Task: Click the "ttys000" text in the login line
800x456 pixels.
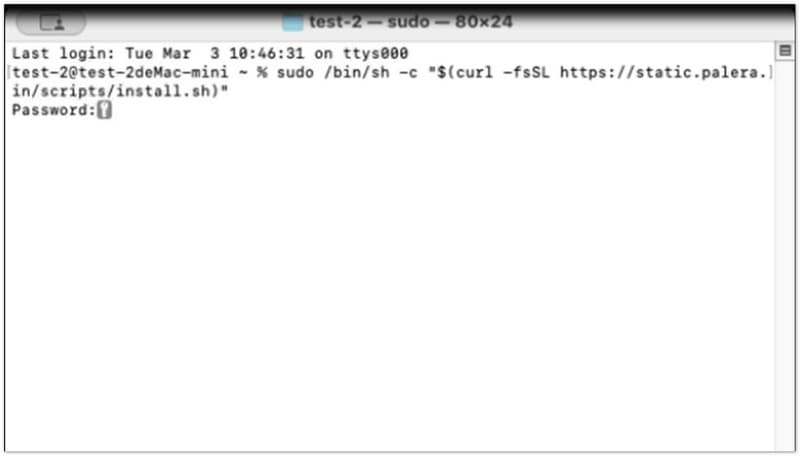Action: tap(375, 53)
